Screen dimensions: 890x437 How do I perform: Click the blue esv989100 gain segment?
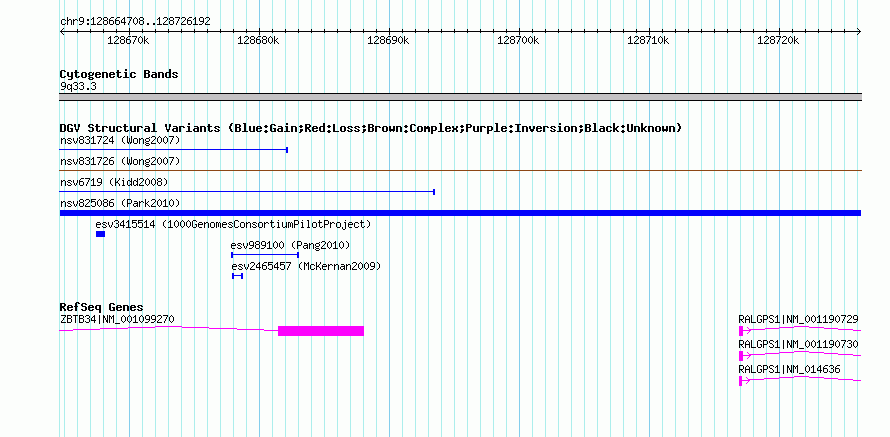265,255
